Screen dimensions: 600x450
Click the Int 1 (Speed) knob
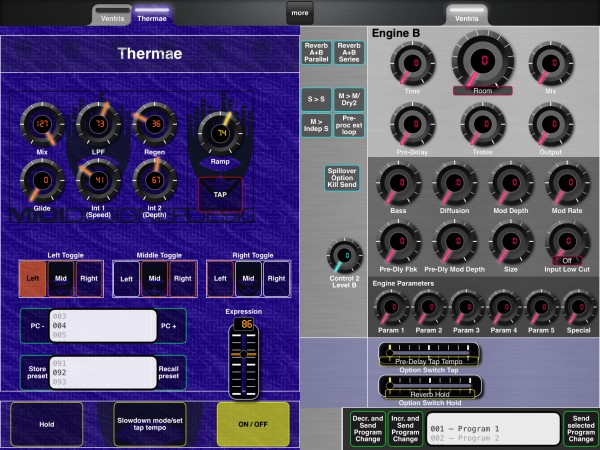(98, 181)
